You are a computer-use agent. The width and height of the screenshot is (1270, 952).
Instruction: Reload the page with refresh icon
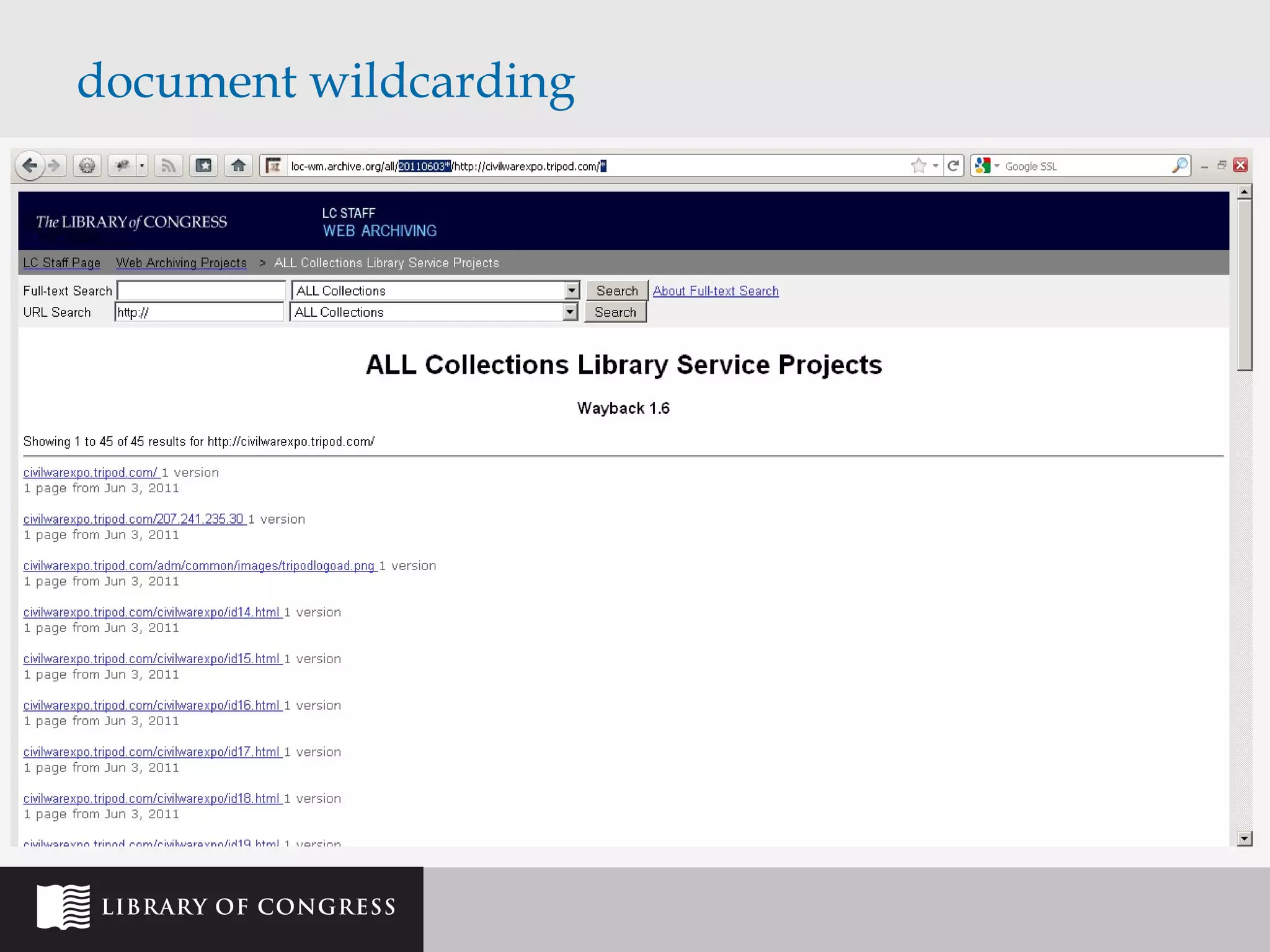tap(954, 165)
